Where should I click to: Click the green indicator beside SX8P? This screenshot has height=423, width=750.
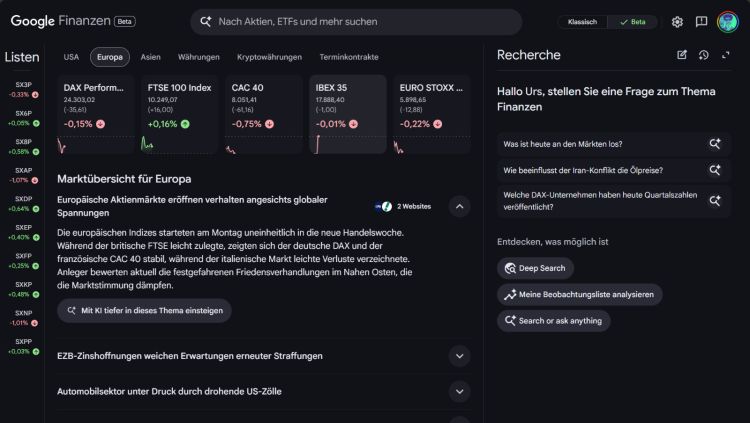pyautogui.click(x=36, y=152)
